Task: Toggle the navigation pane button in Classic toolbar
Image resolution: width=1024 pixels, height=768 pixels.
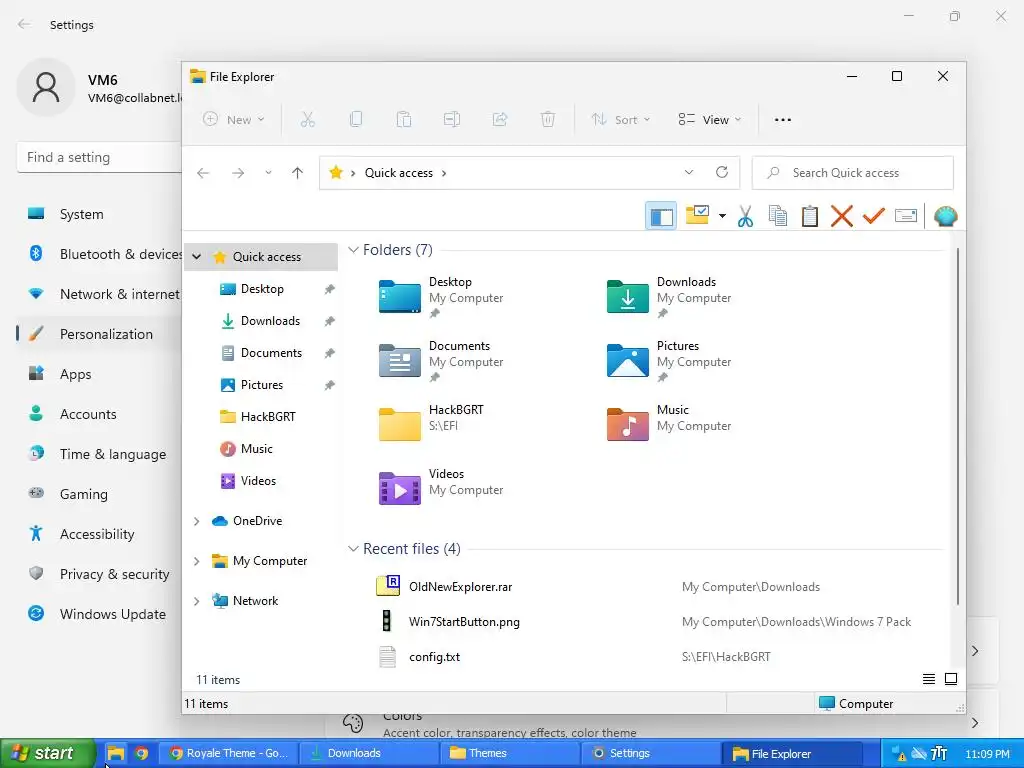Action: [660, 216]
